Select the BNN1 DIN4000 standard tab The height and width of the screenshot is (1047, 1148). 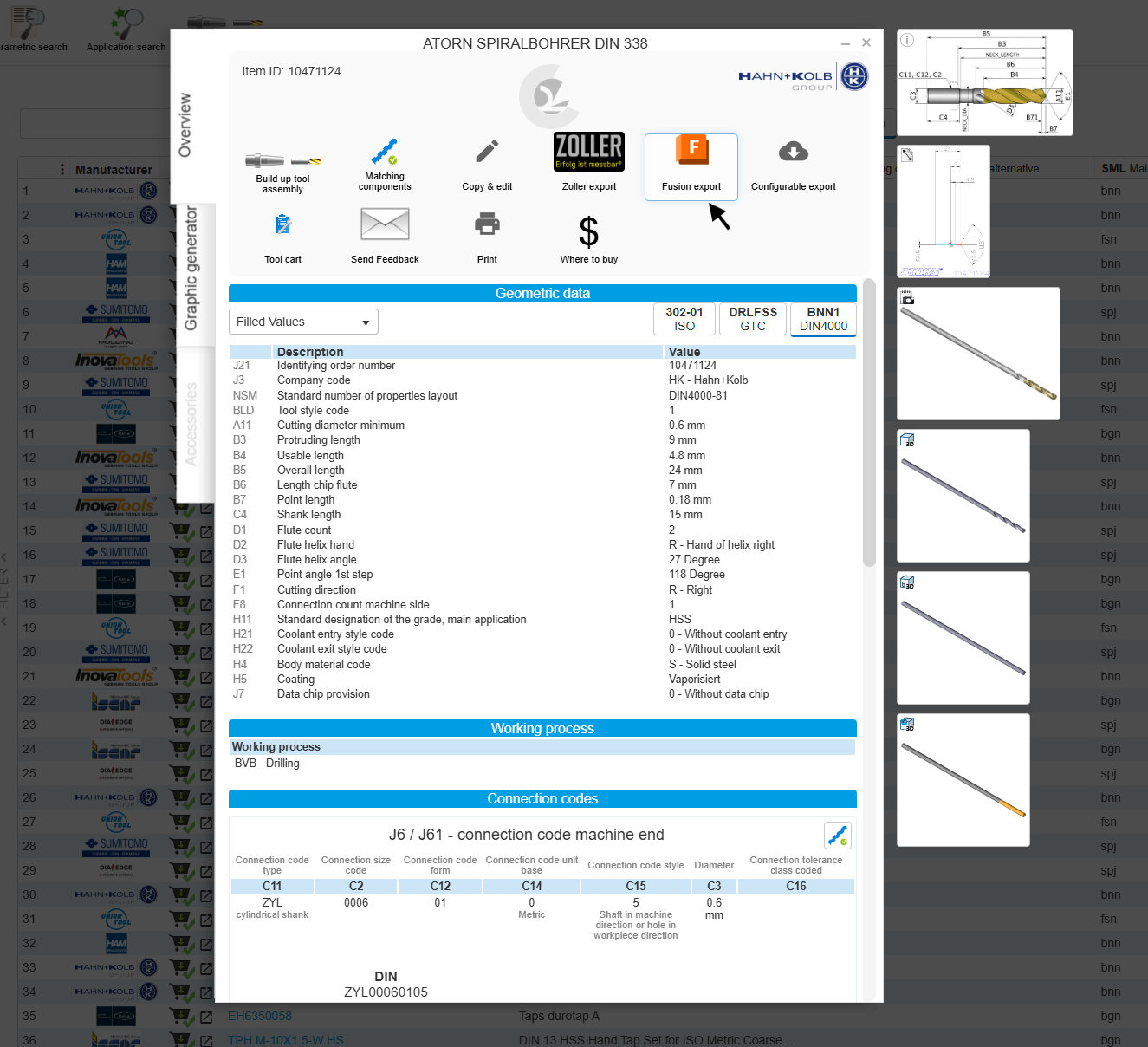click(823, 319)
